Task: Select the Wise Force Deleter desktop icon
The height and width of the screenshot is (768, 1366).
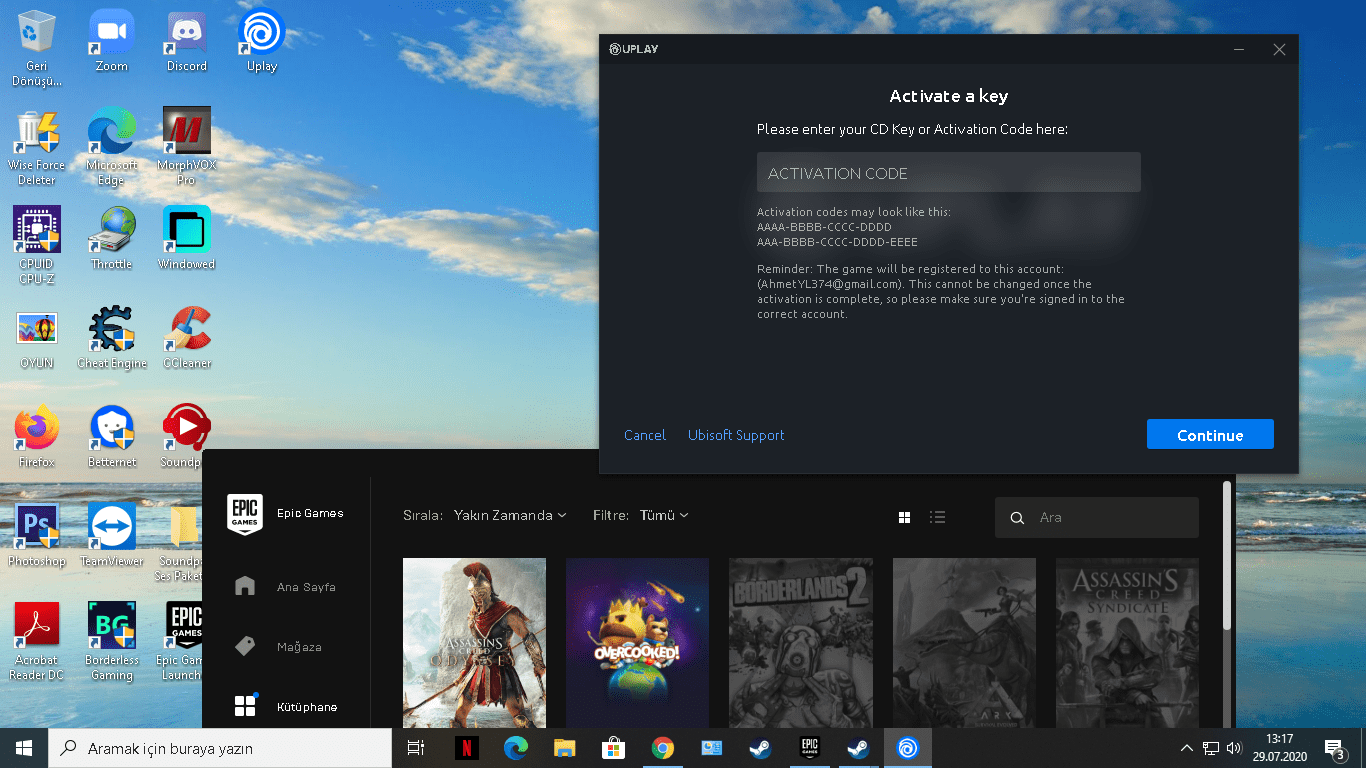Action: (x=37, y=147)
